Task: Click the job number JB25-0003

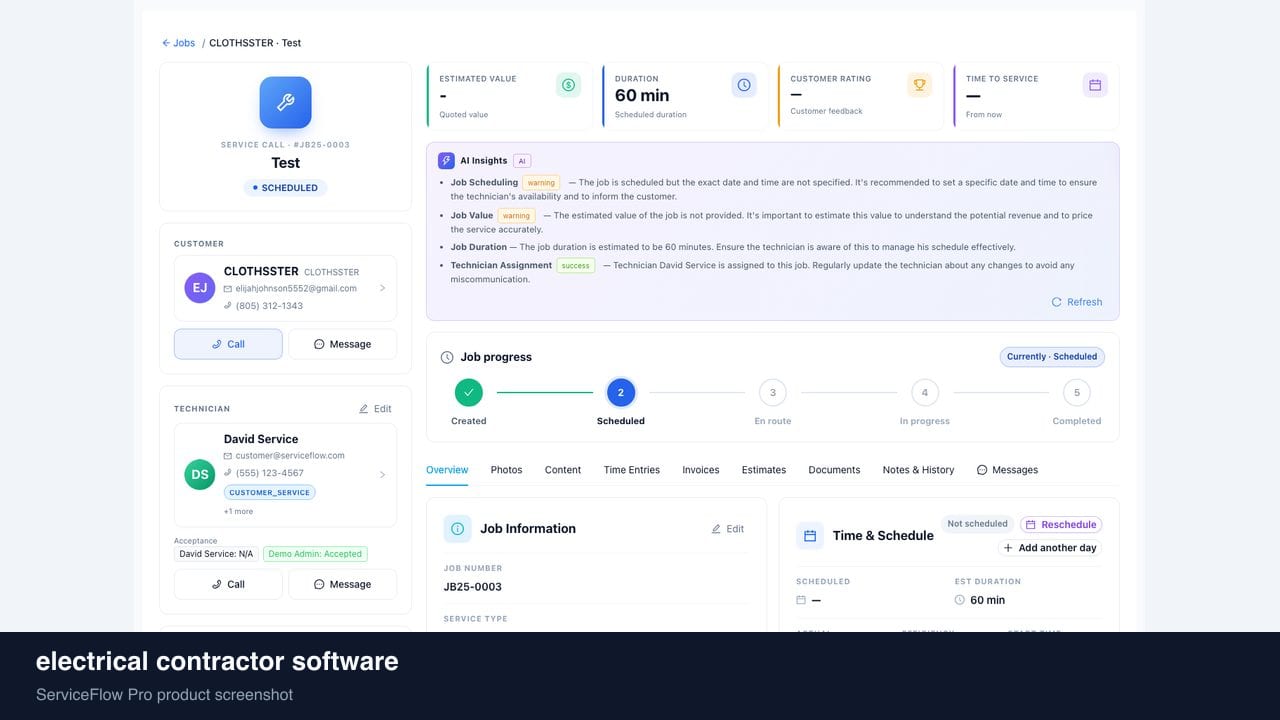Action: pyautogui.click(x=473, y=587)
